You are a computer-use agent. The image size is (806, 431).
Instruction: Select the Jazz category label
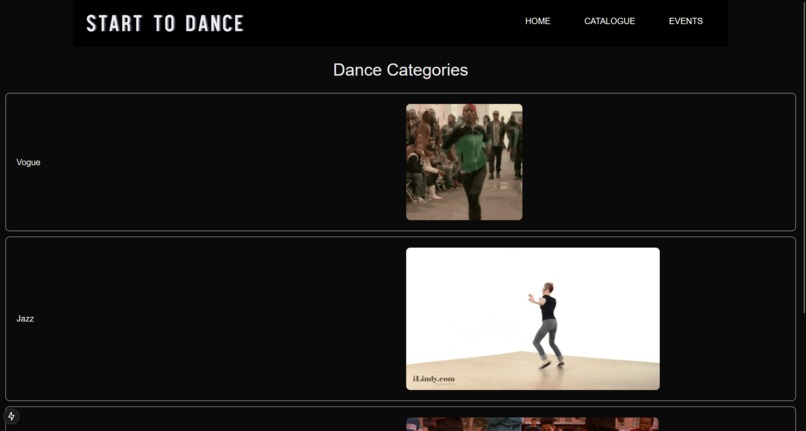(25, 319)
